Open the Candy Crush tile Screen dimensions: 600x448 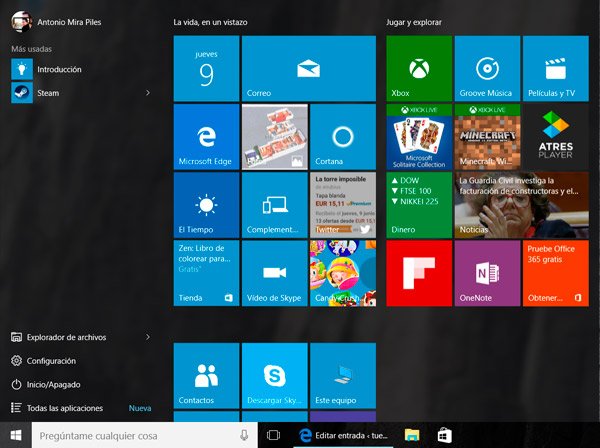(343, 273)
